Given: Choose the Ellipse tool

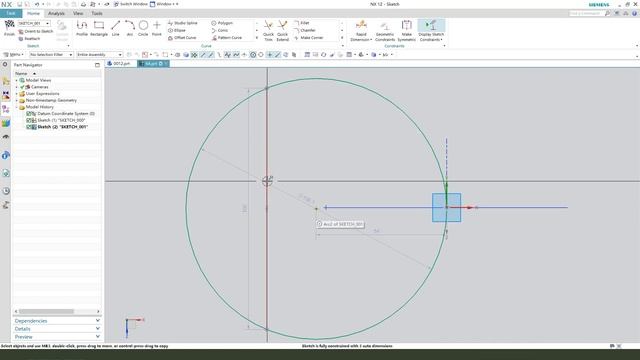Looking at the screenshot, I should click(177, 30).
